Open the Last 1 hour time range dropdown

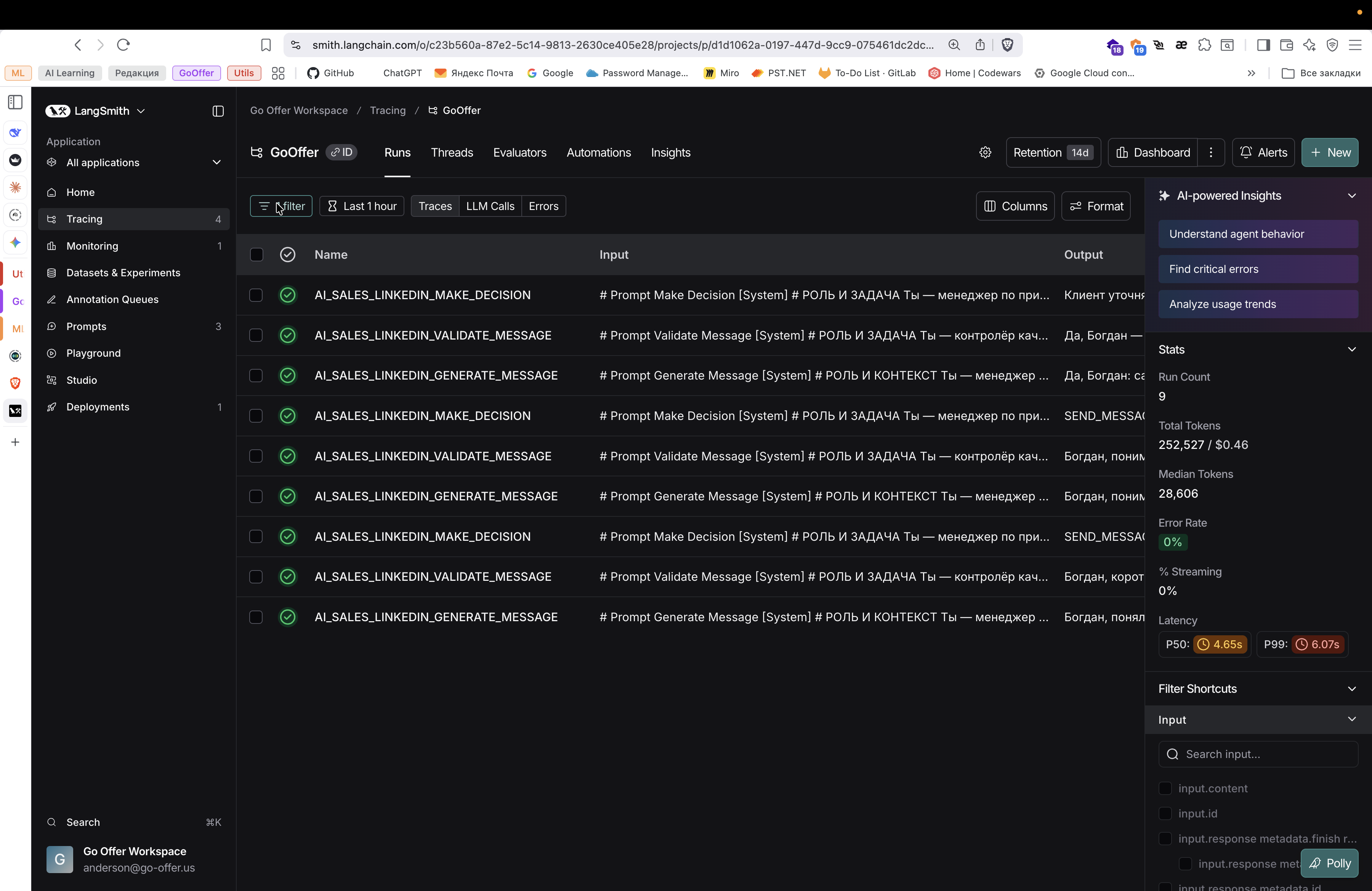point(361,206)
